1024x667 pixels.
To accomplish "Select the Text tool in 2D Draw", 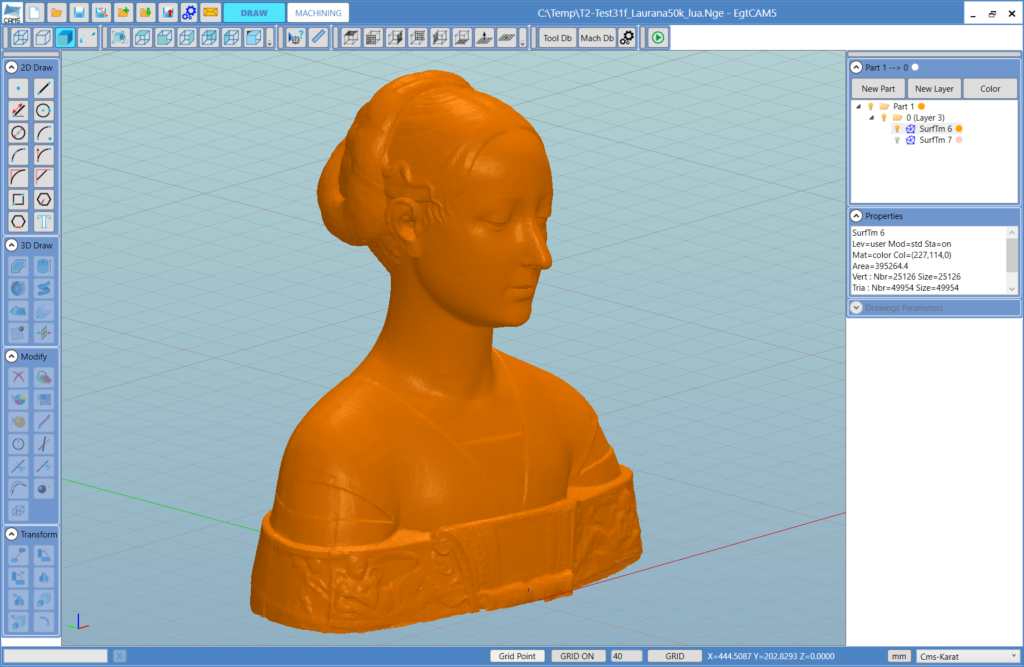I will [x=43, y=221].
